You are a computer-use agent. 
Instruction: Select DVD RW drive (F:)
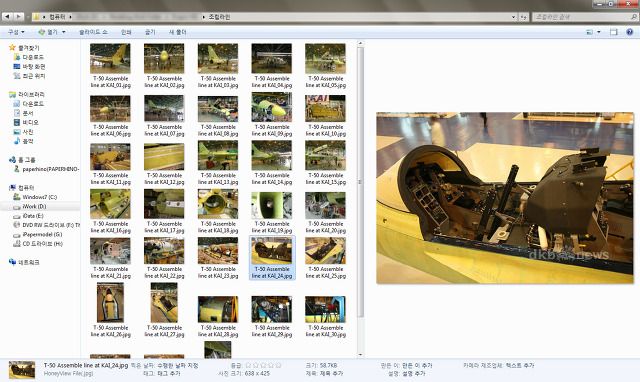[x=47, y=225]
